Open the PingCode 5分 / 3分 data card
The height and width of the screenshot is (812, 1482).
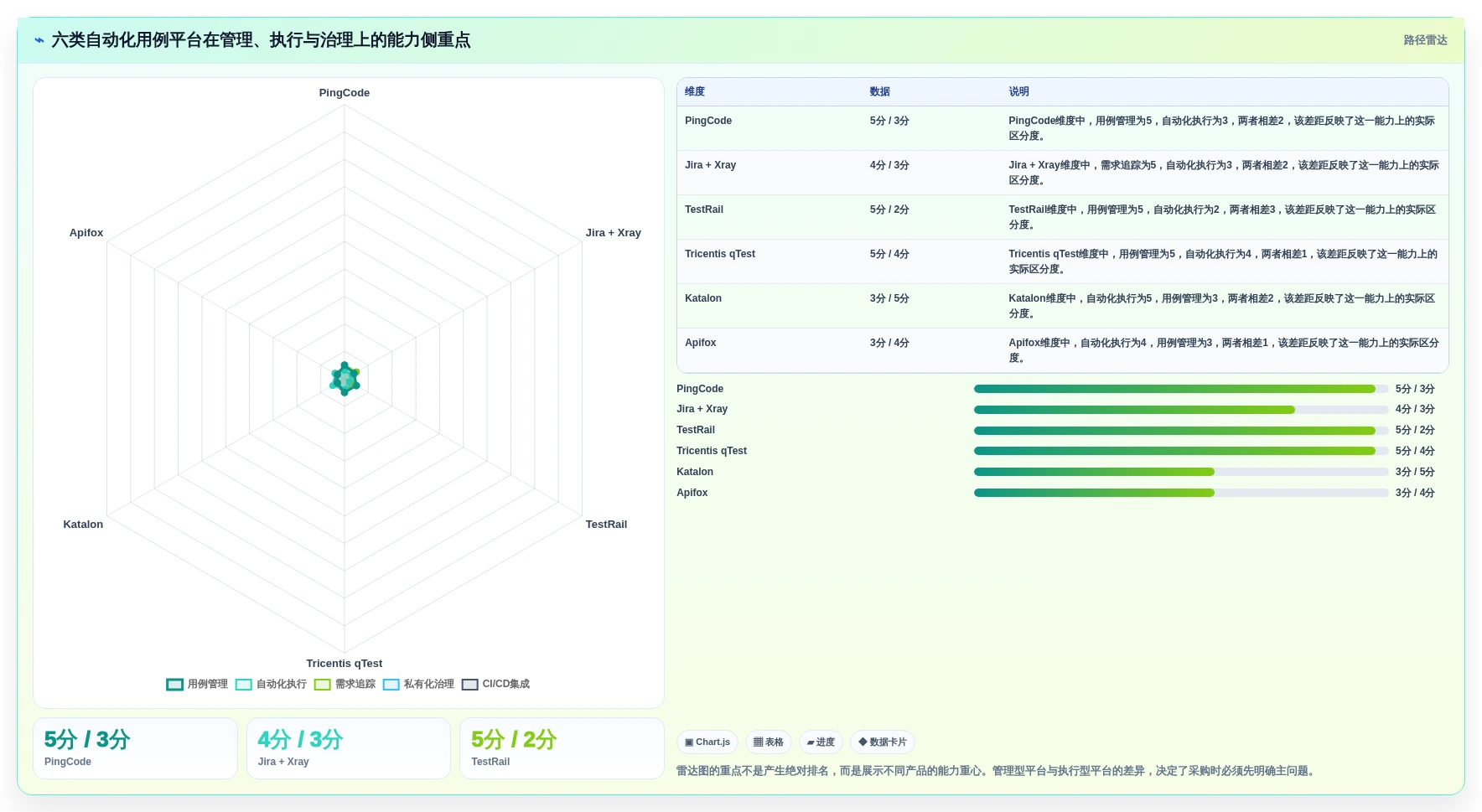(x=135, y=748)
